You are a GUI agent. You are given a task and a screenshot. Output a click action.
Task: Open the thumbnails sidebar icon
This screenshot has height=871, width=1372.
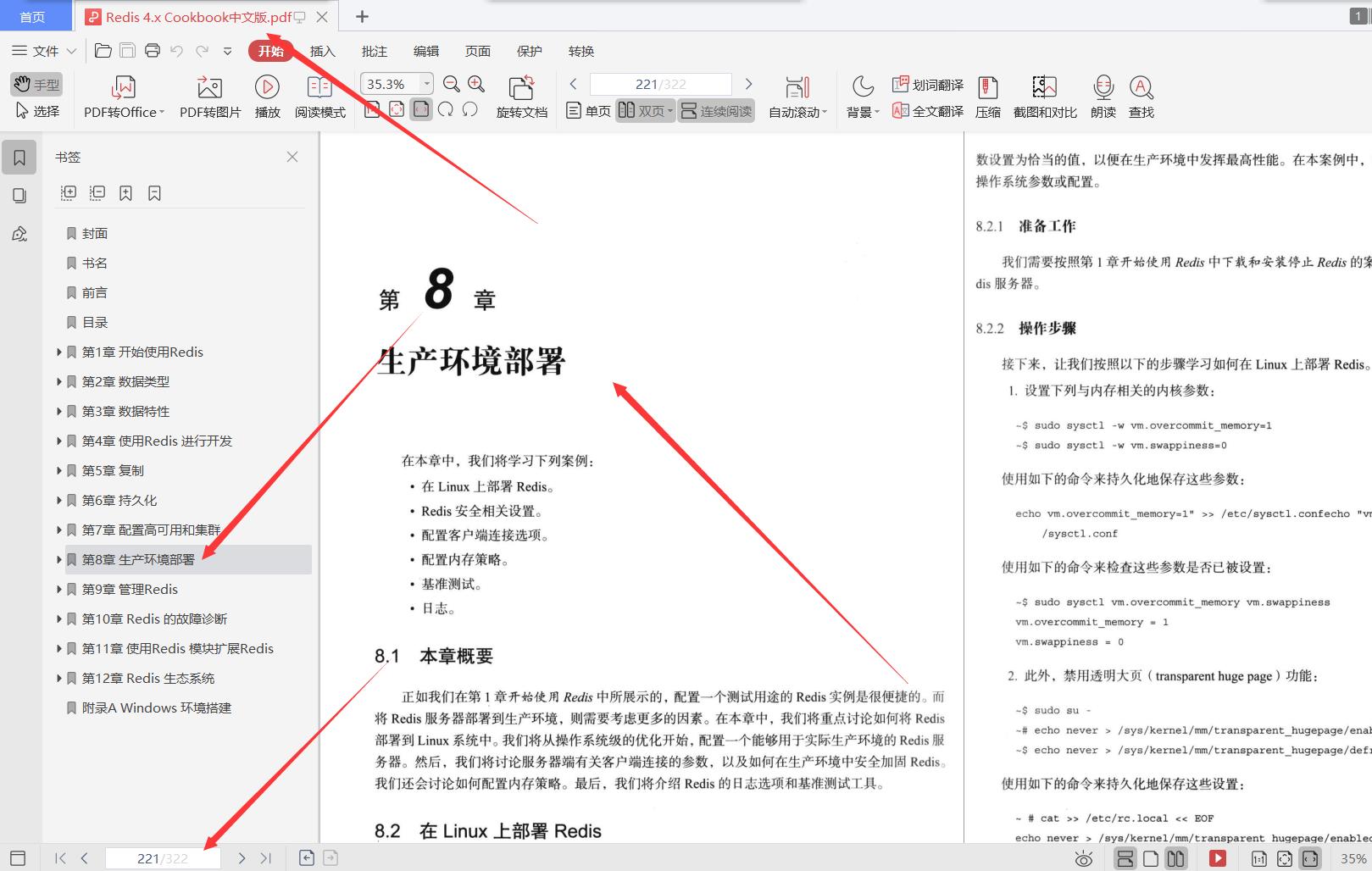click(19, 196)
